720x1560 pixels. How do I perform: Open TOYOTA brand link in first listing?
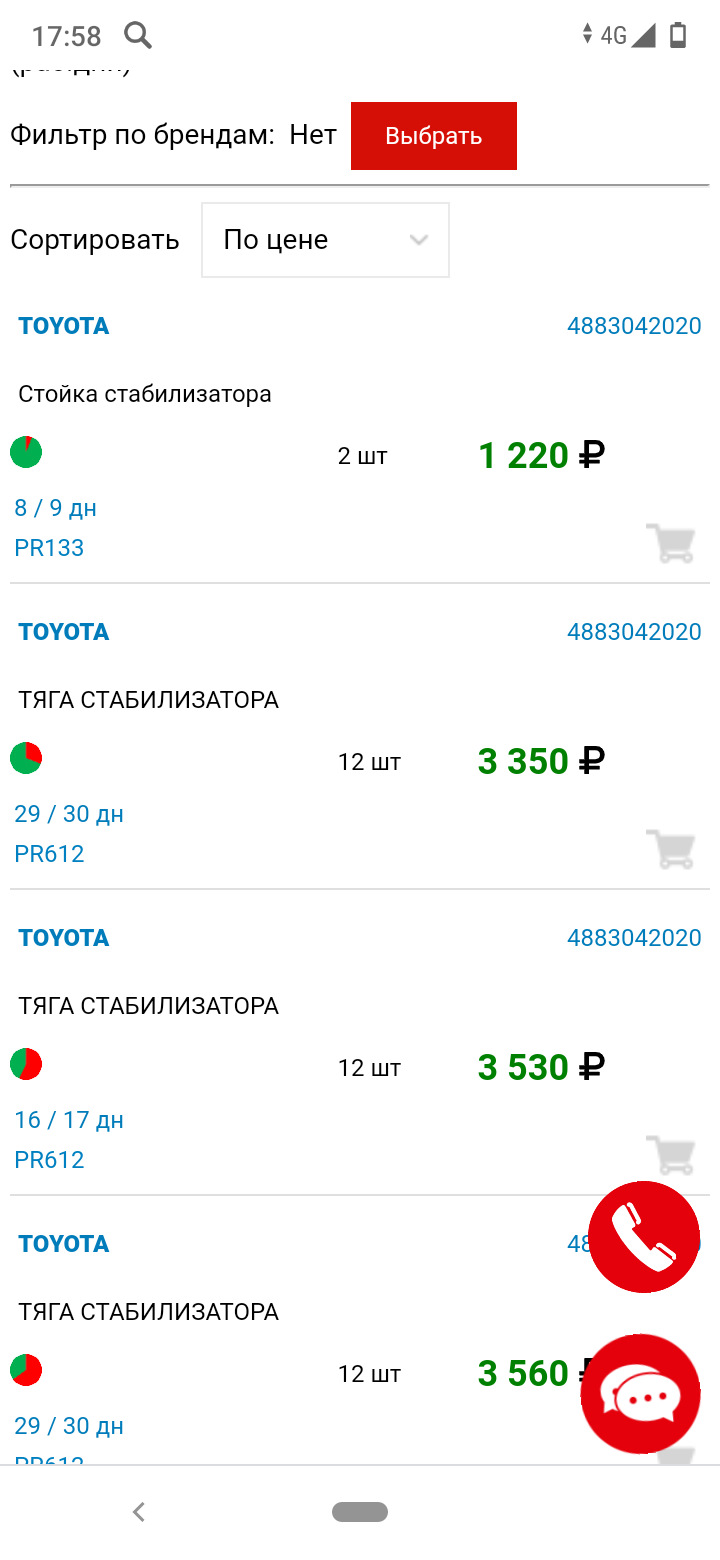pyautogui.click(x=64, y=326)
